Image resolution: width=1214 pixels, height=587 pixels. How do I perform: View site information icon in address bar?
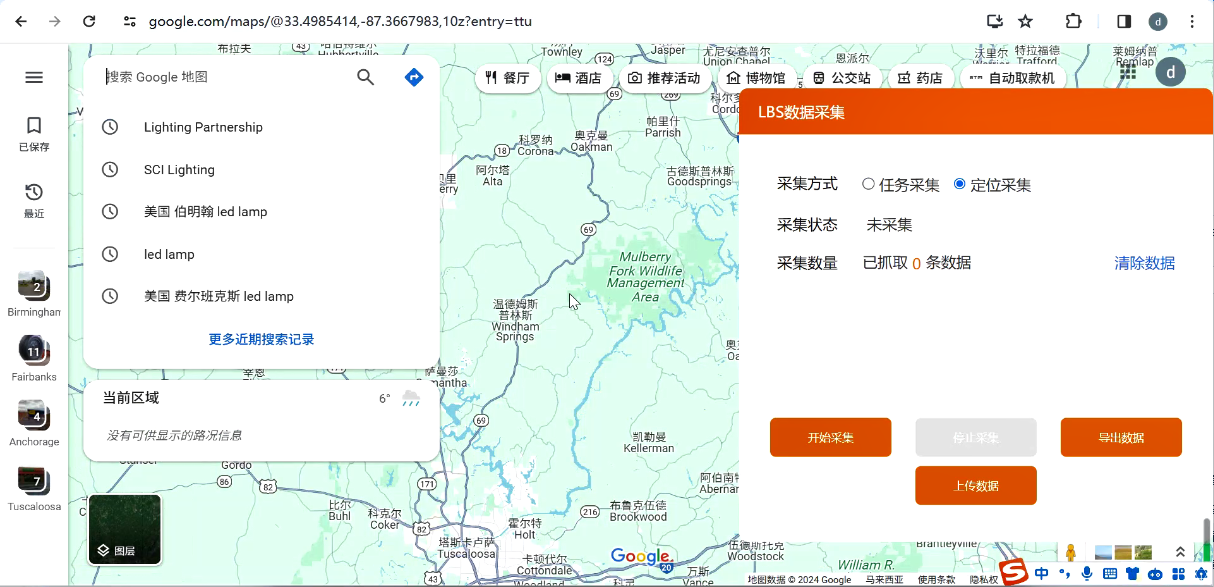click(129, 21)
